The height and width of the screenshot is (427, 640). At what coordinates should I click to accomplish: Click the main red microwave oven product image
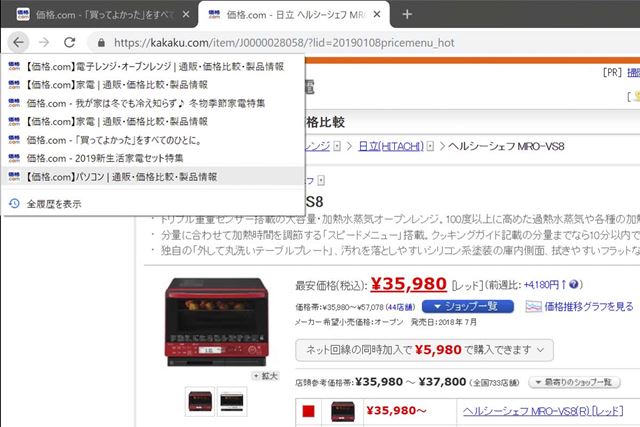pos(217,322)
